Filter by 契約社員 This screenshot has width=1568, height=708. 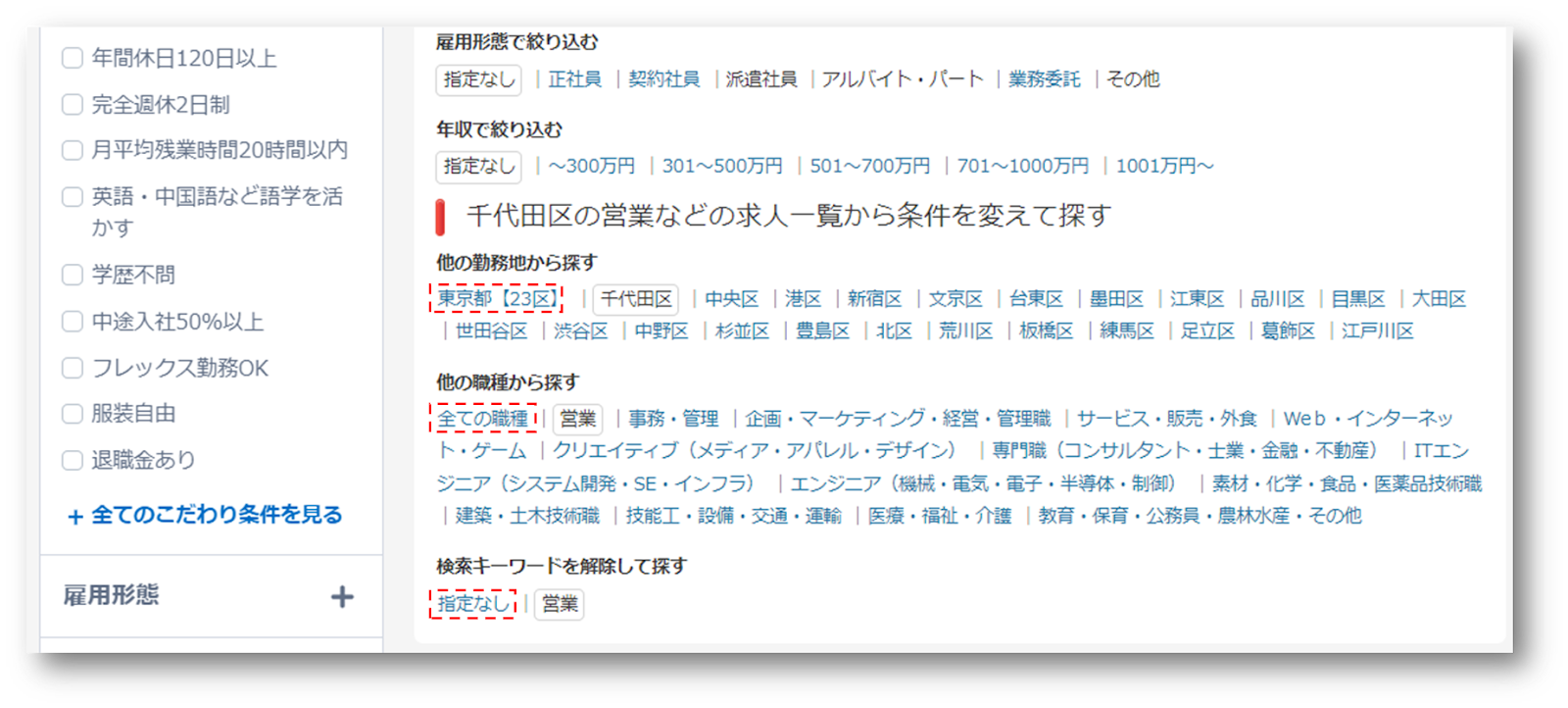pyautogui.click(x=663, y=79)
